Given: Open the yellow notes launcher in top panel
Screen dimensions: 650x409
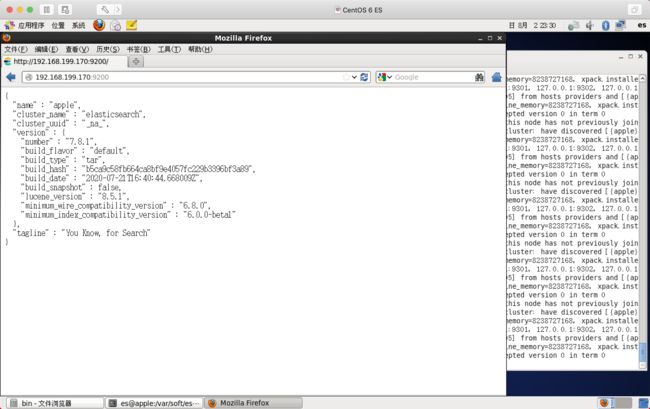Looking at the screenshot, I should coord(131,25).
